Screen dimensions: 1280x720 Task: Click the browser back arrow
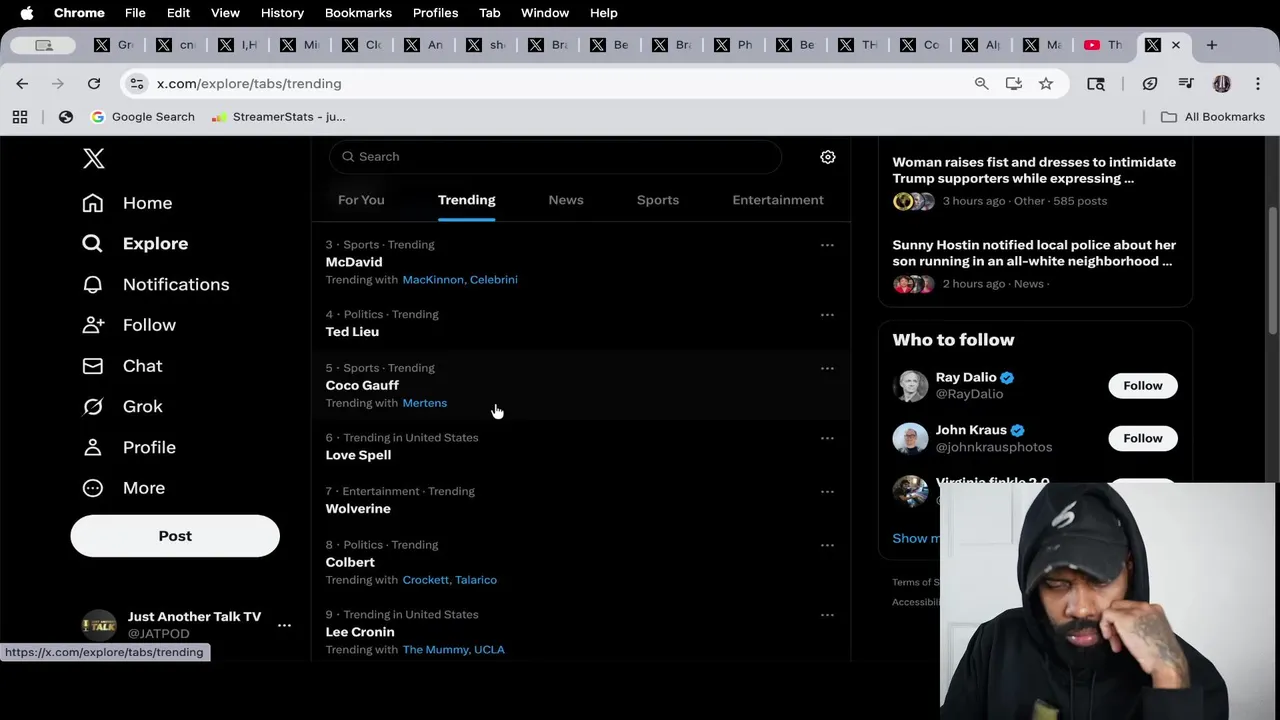[22, 84]
